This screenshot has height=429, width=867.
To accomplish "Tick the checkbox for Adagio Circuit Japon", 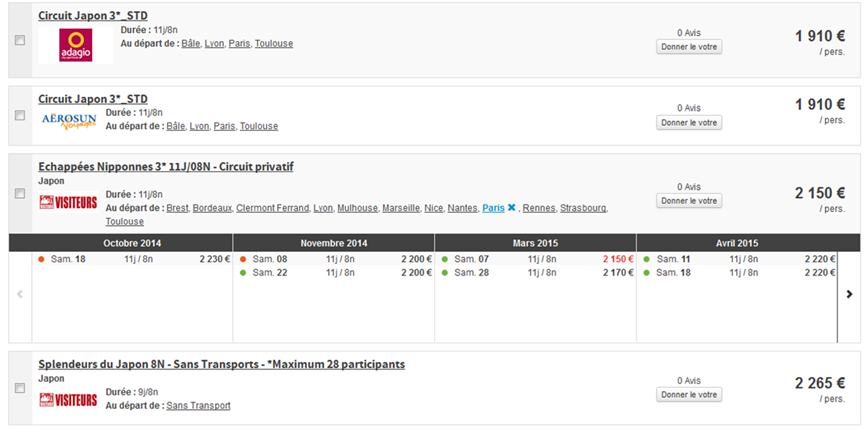I will (x=20, y=41).
